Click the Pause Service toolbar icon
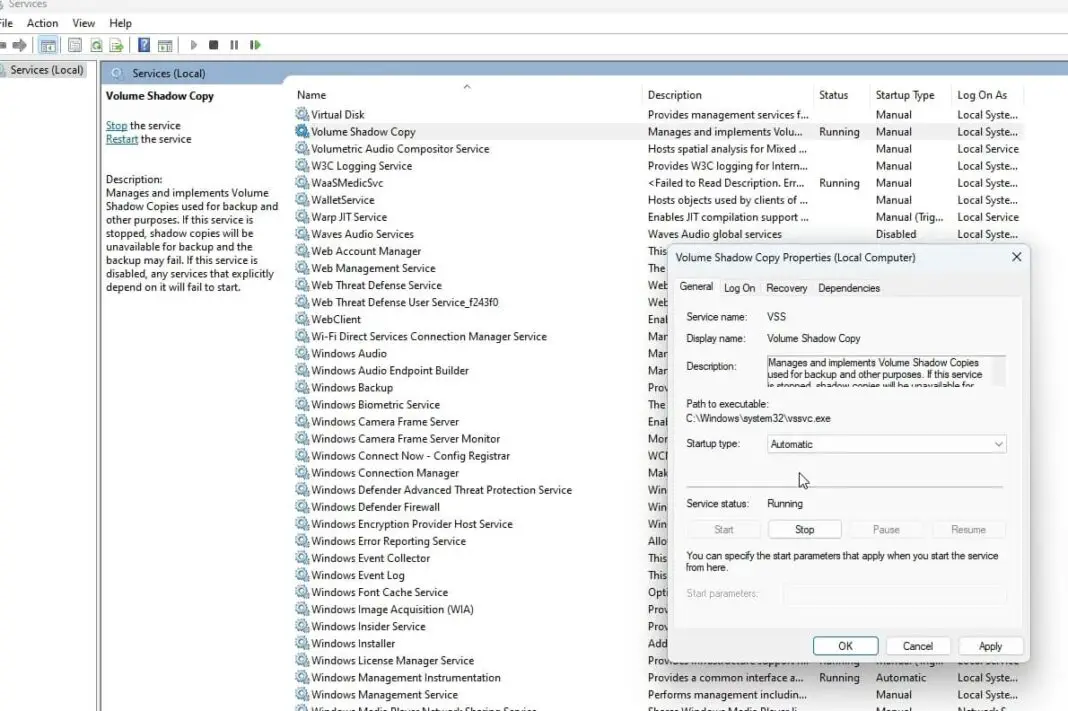The width and height of the screenshot is (1068, 711). 232,44
